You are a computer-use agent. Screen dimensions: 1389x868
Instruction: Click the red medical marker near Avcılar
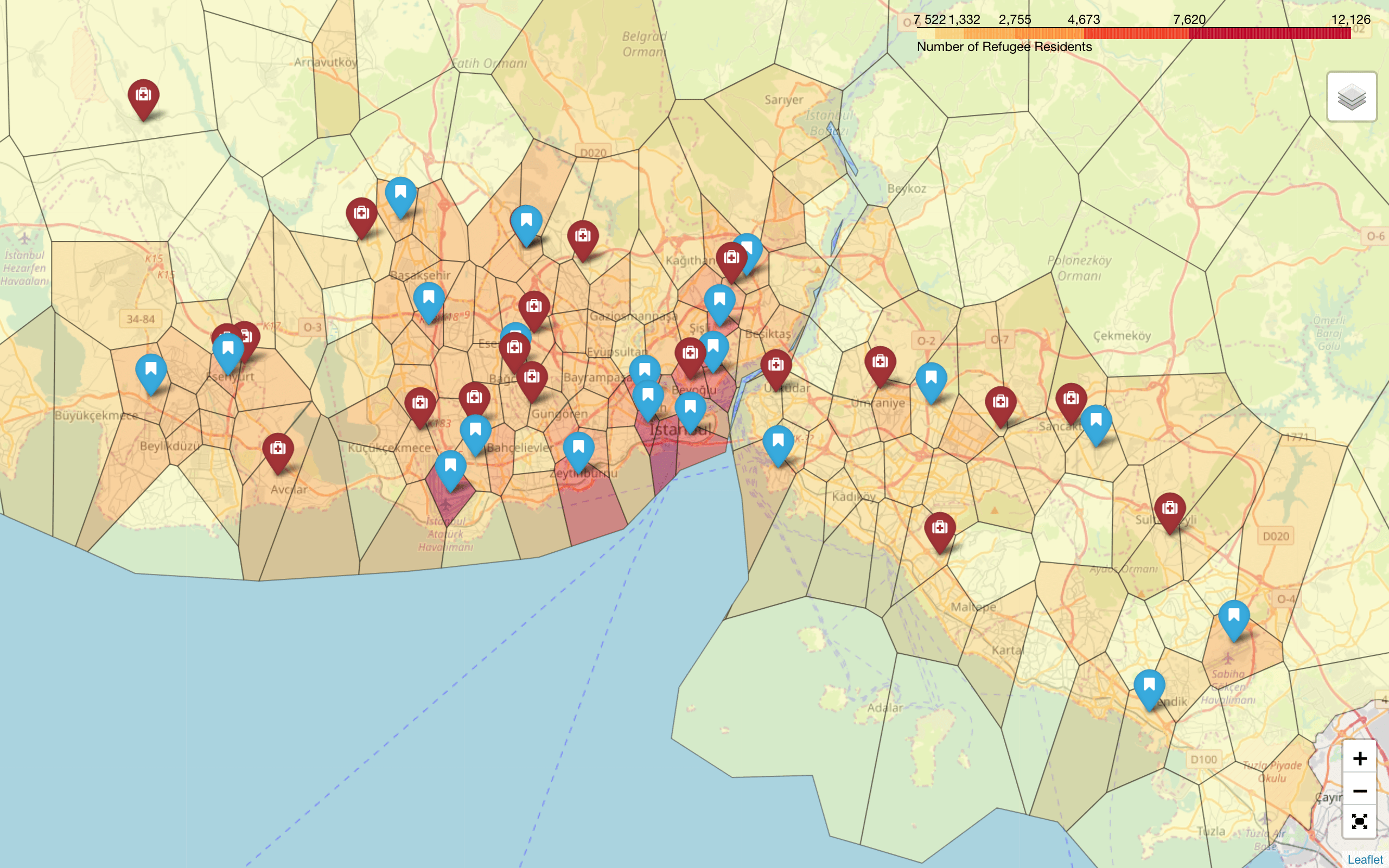pyautogui.click(x=278, y=449)
